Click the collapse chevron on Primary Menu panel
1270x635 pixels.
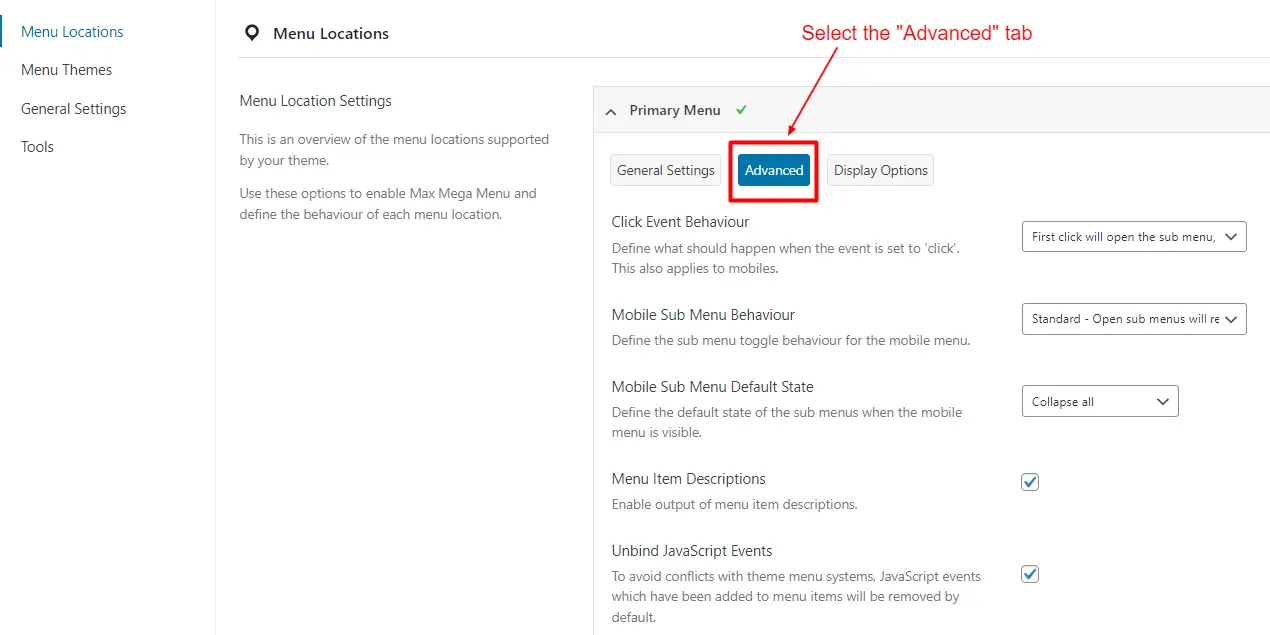(x=611, y=110)
